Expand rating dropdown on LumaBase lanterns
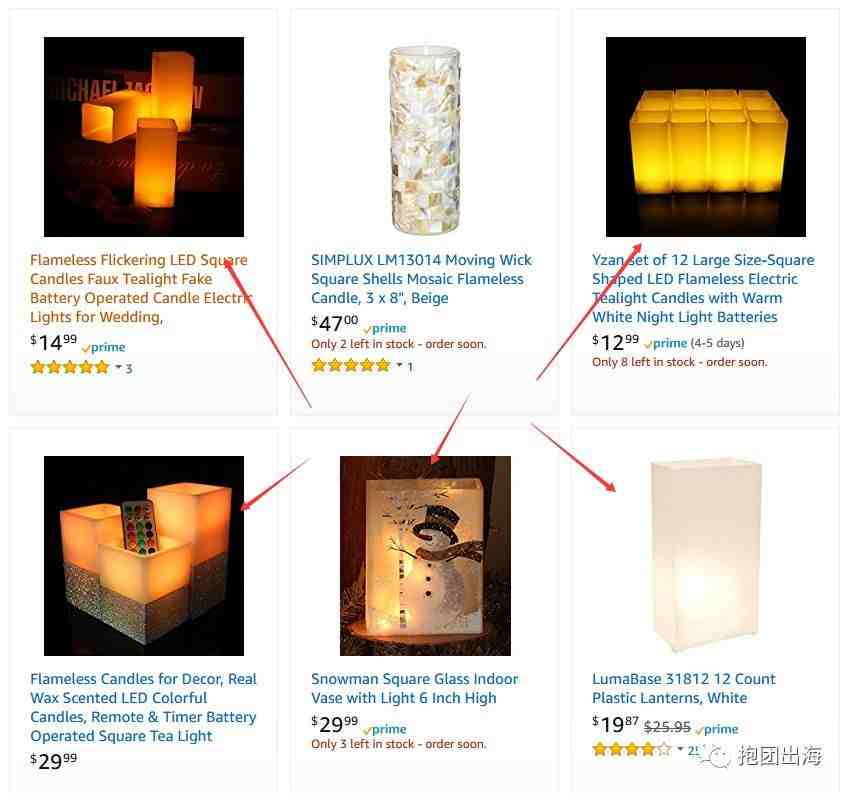This screenshot has width=849, height=793. coord(681,749)
